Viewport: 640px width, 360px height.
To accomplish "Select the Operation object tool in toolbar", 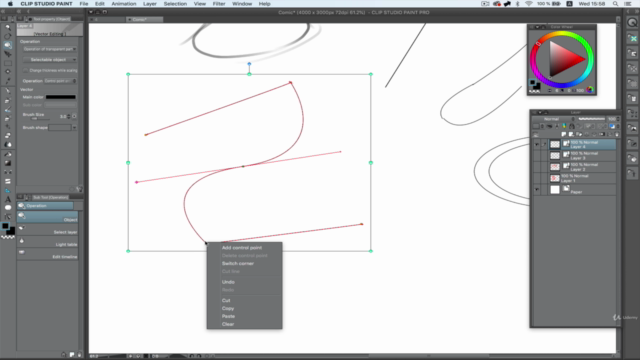I will point(8,45).
